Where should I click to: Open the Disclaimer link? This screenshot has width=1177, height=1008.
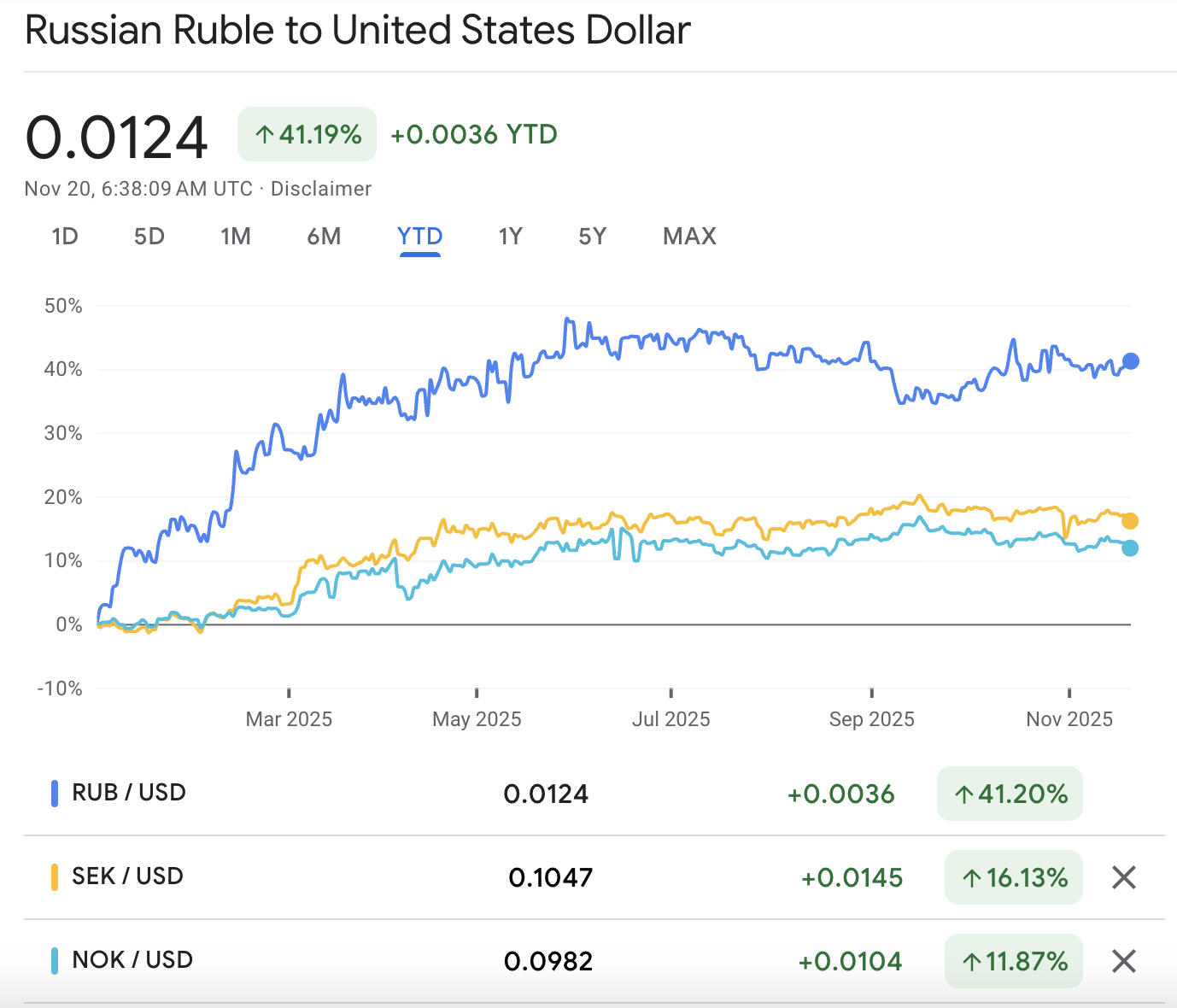pos(321,188)
